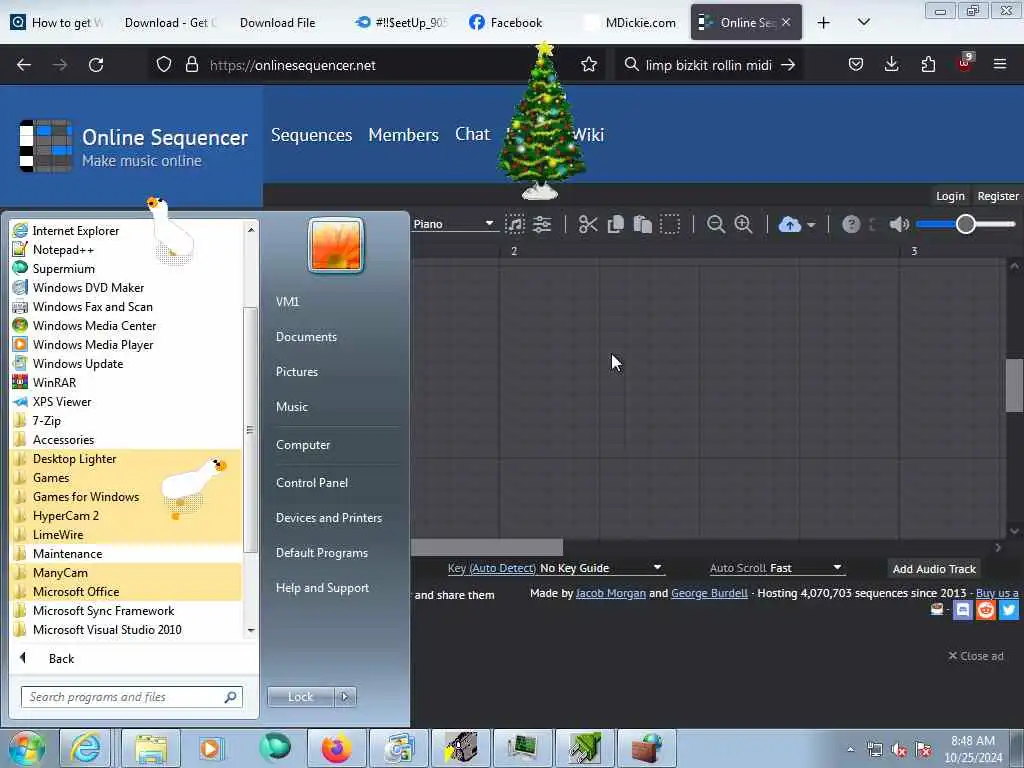Click the paste clipboard icon
The image size is (1024, 768).
tap(643, 225)
